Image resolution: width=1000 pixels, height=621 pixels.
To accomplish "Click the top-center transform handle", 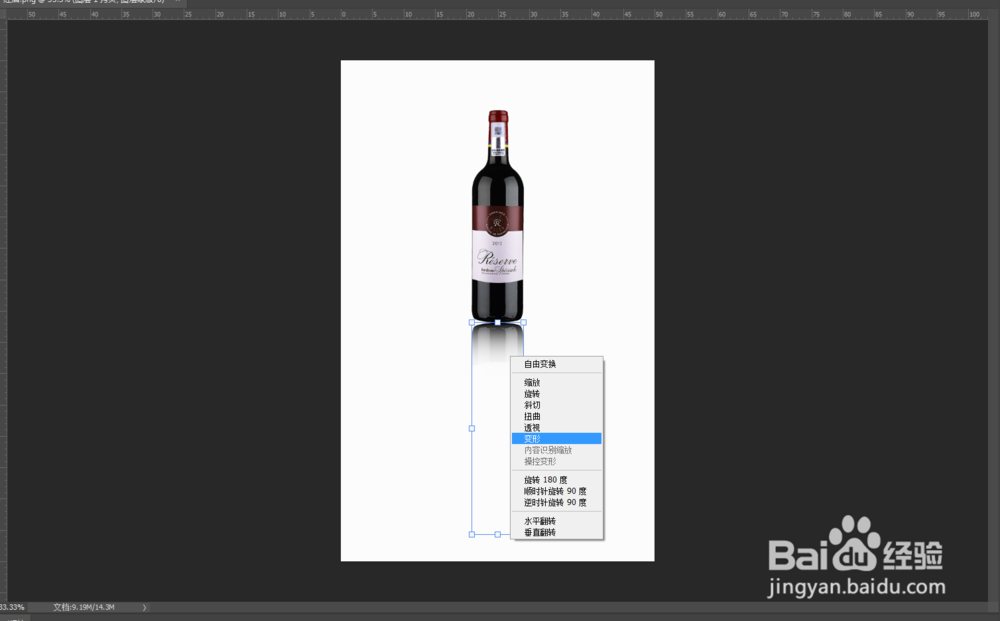I will coord(497,323).
